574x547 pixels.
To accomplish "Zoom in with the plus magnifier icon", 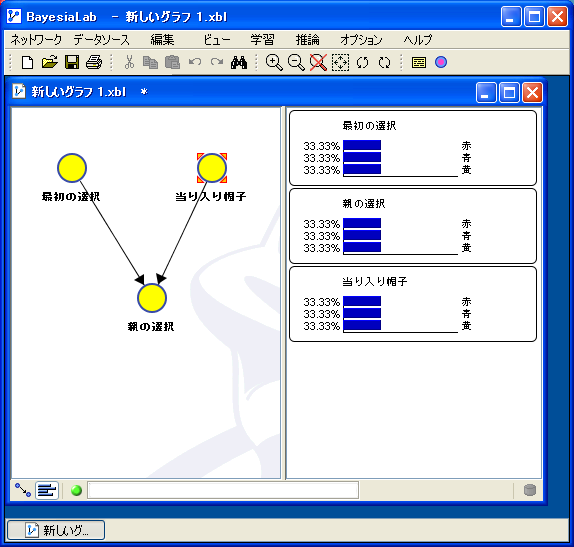I will coord(274,62).
